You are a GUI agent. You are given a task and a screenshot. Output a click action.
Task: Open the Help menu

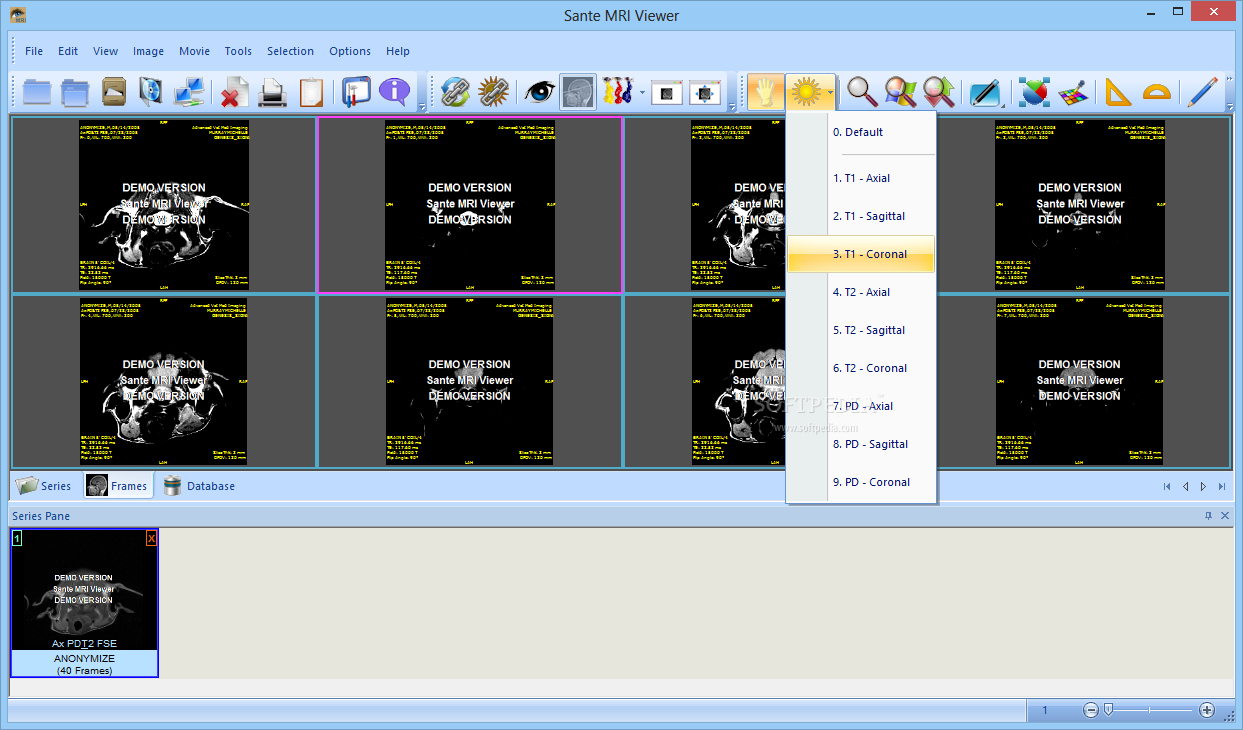[x=398, y=51]
